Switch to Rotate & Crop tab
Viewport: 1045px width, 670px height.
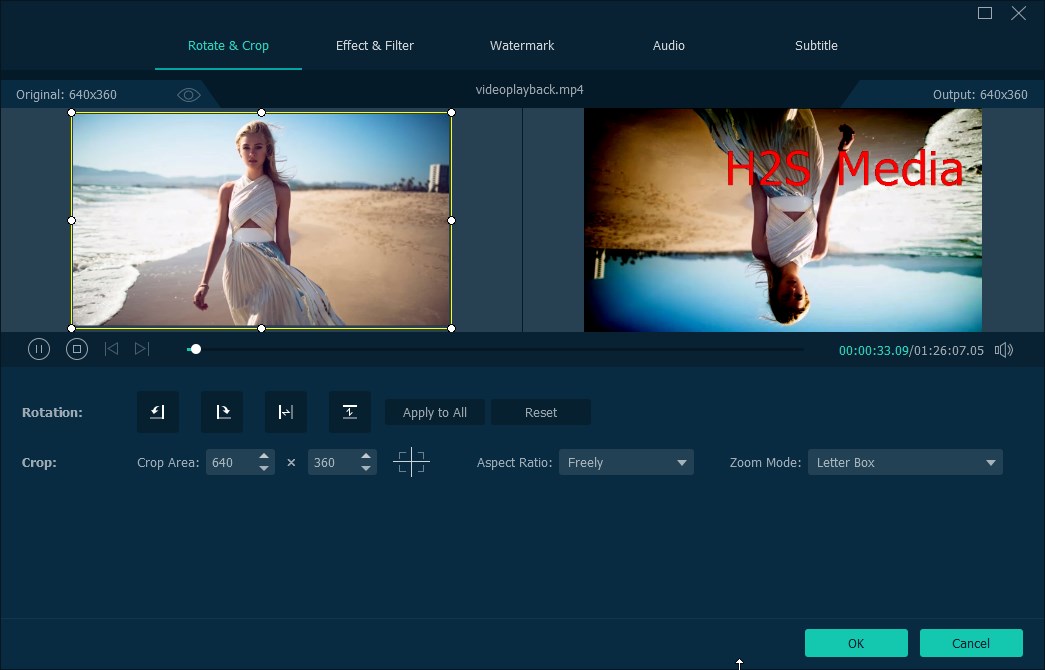228,45
